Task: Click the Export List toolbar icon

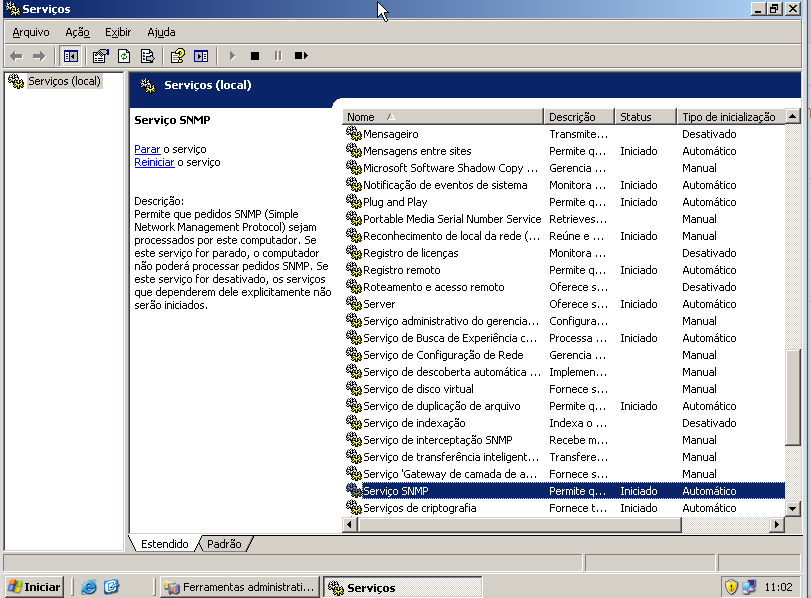Action: [146, 56]
